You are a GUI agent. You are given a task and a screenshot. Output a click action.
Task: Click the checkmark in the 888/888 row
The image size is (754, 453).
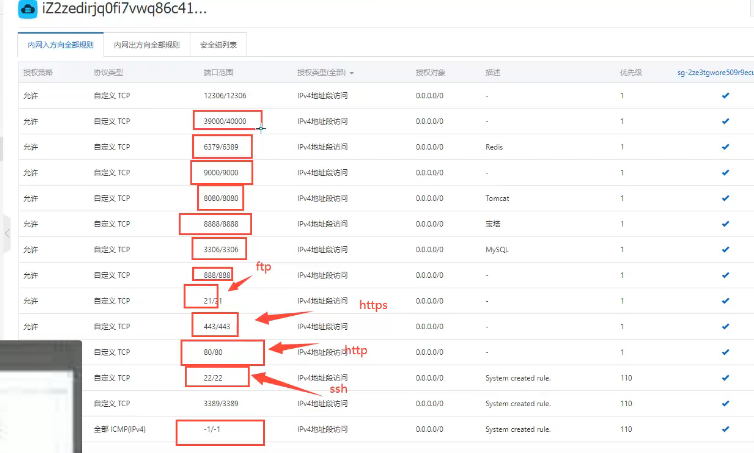725,275
